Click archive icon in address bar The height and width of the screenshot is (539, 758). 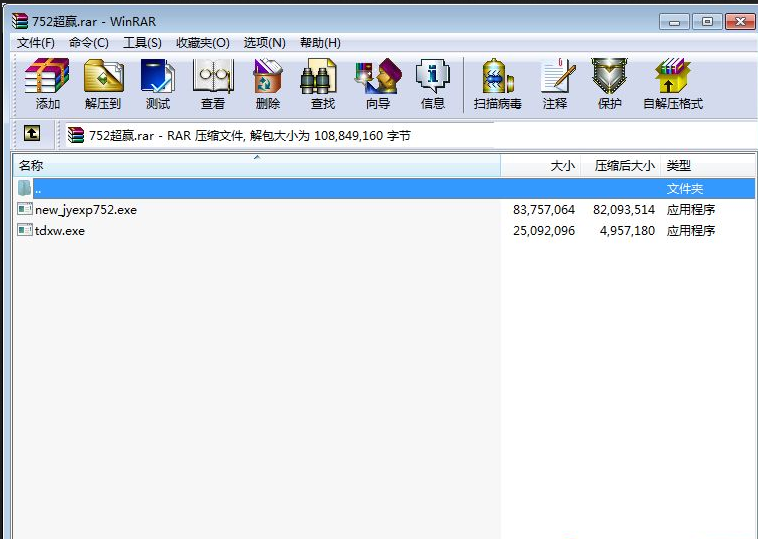coord(76,135)
